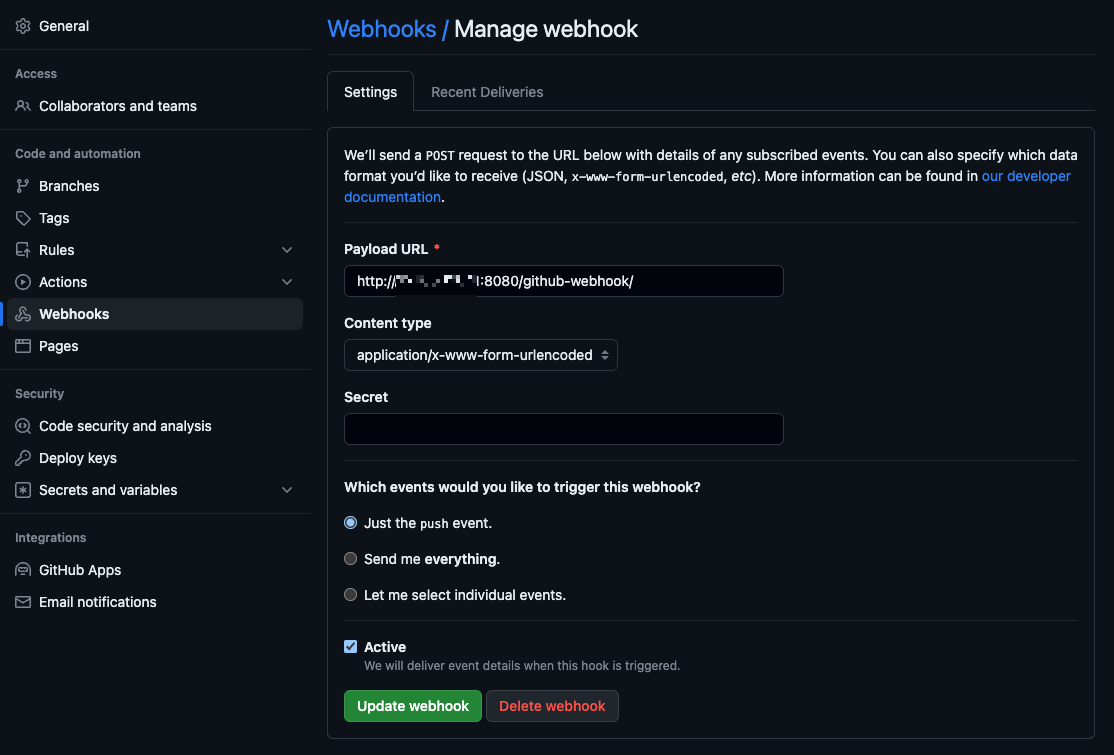1114x755 pixels.
Task: Switch to the Settings tab
Action: click(370, 92)
